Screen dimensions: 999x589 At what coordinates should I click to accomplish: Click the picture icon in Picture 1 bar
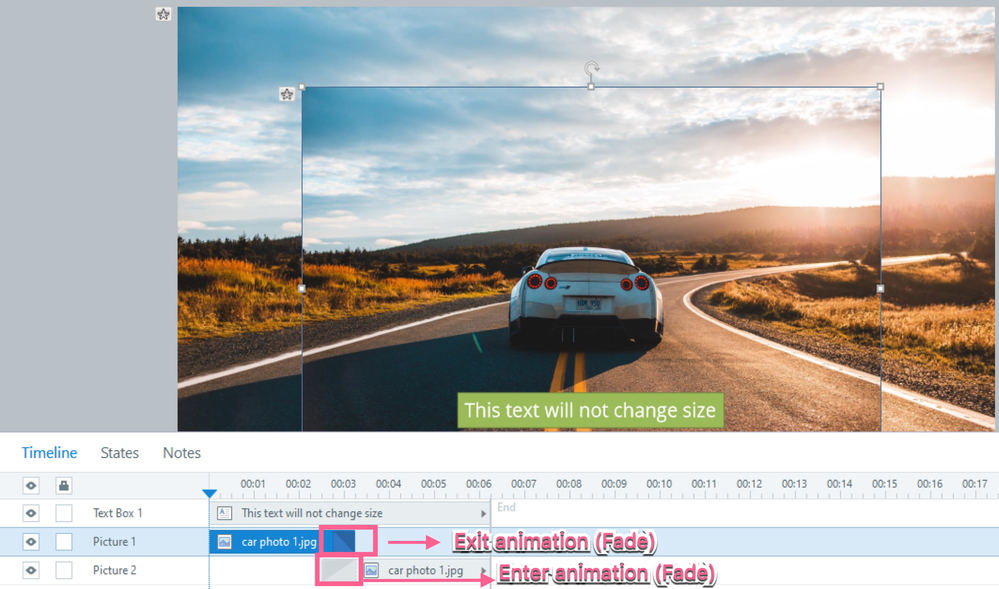pos(224,542)
